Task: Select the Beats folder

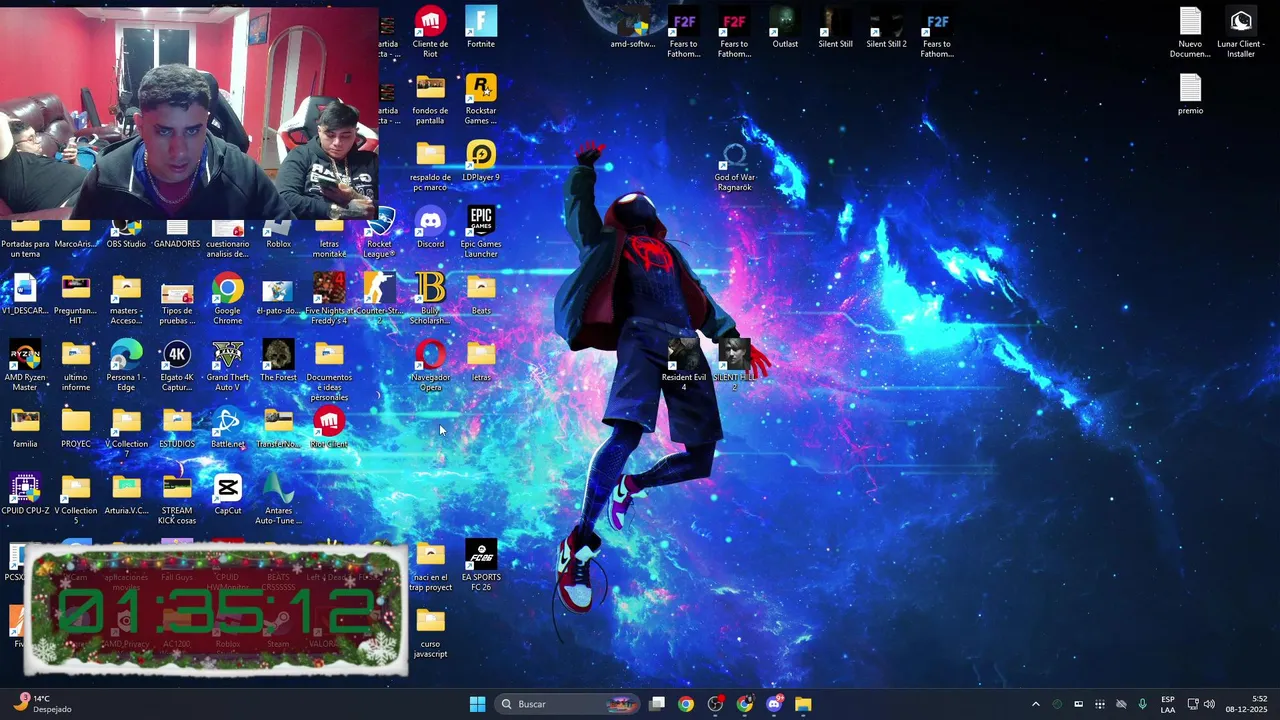Action: [481, 295]
